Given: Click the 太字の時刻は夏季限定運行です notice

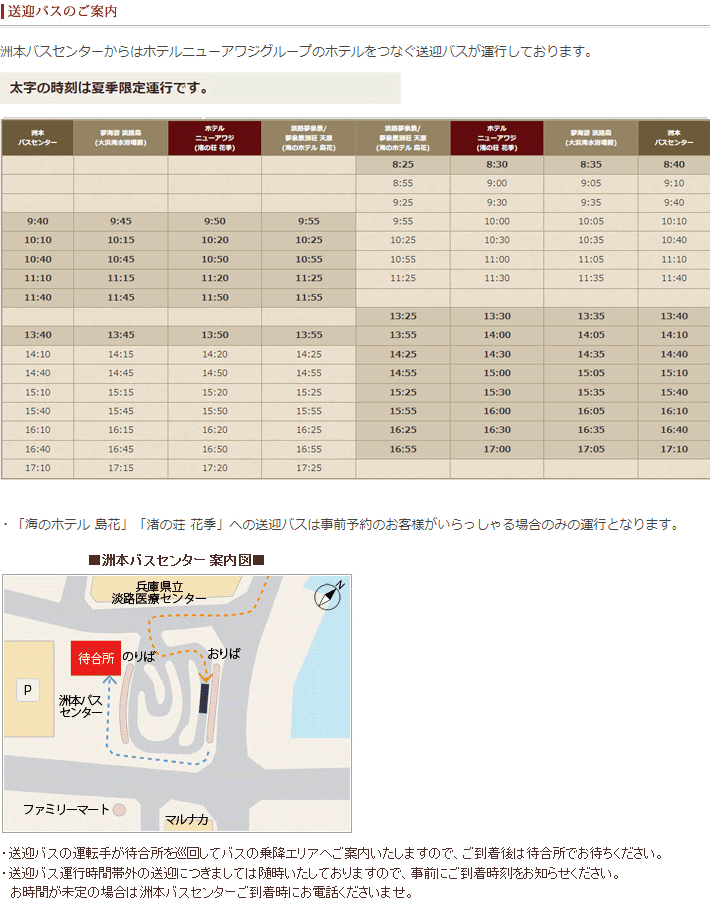Looking at the screenshot, I should pyautogui.click(x=109, y=88).
